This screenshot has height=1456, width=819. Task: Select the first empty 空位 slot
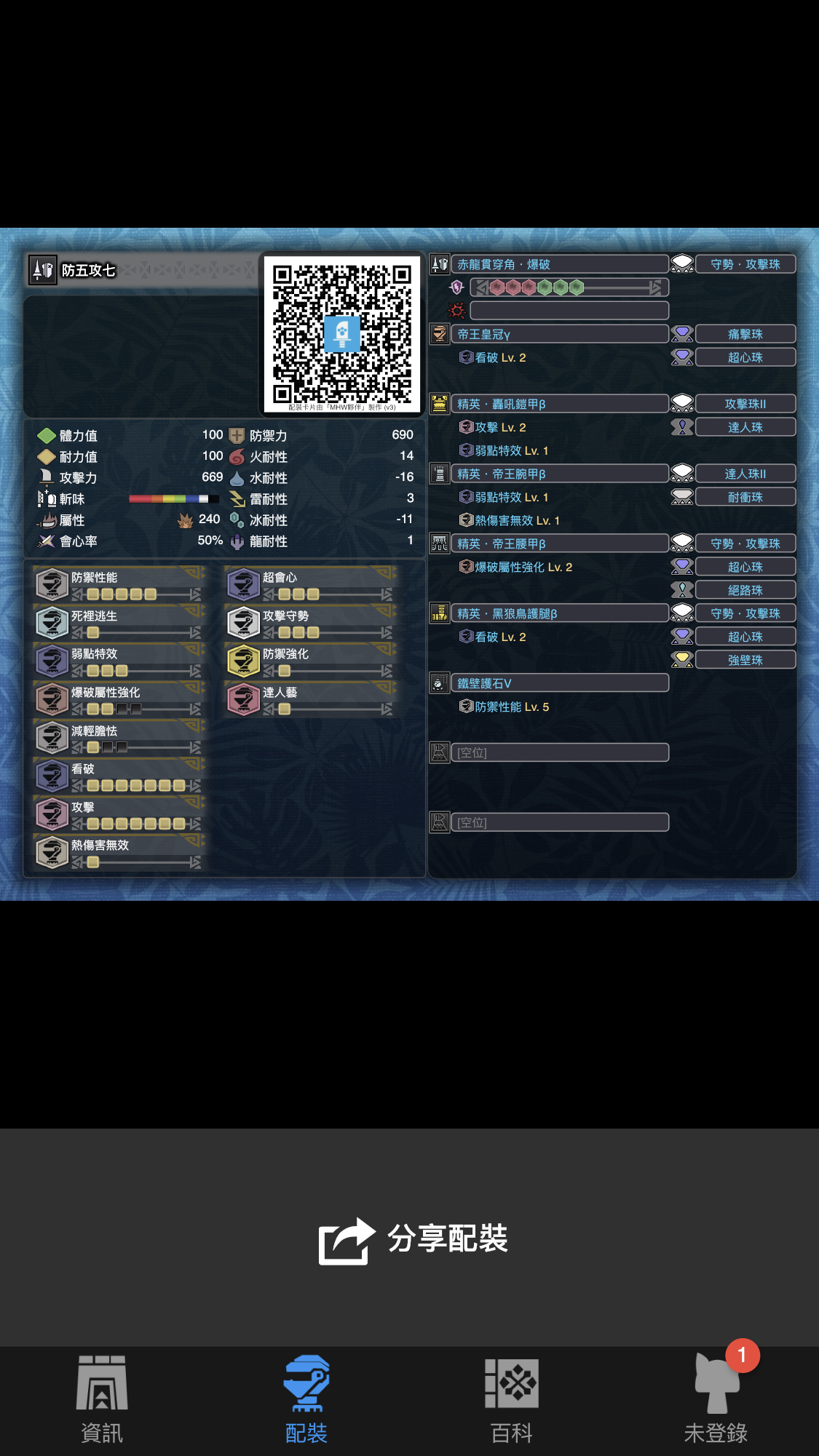[x=560, y=752]
